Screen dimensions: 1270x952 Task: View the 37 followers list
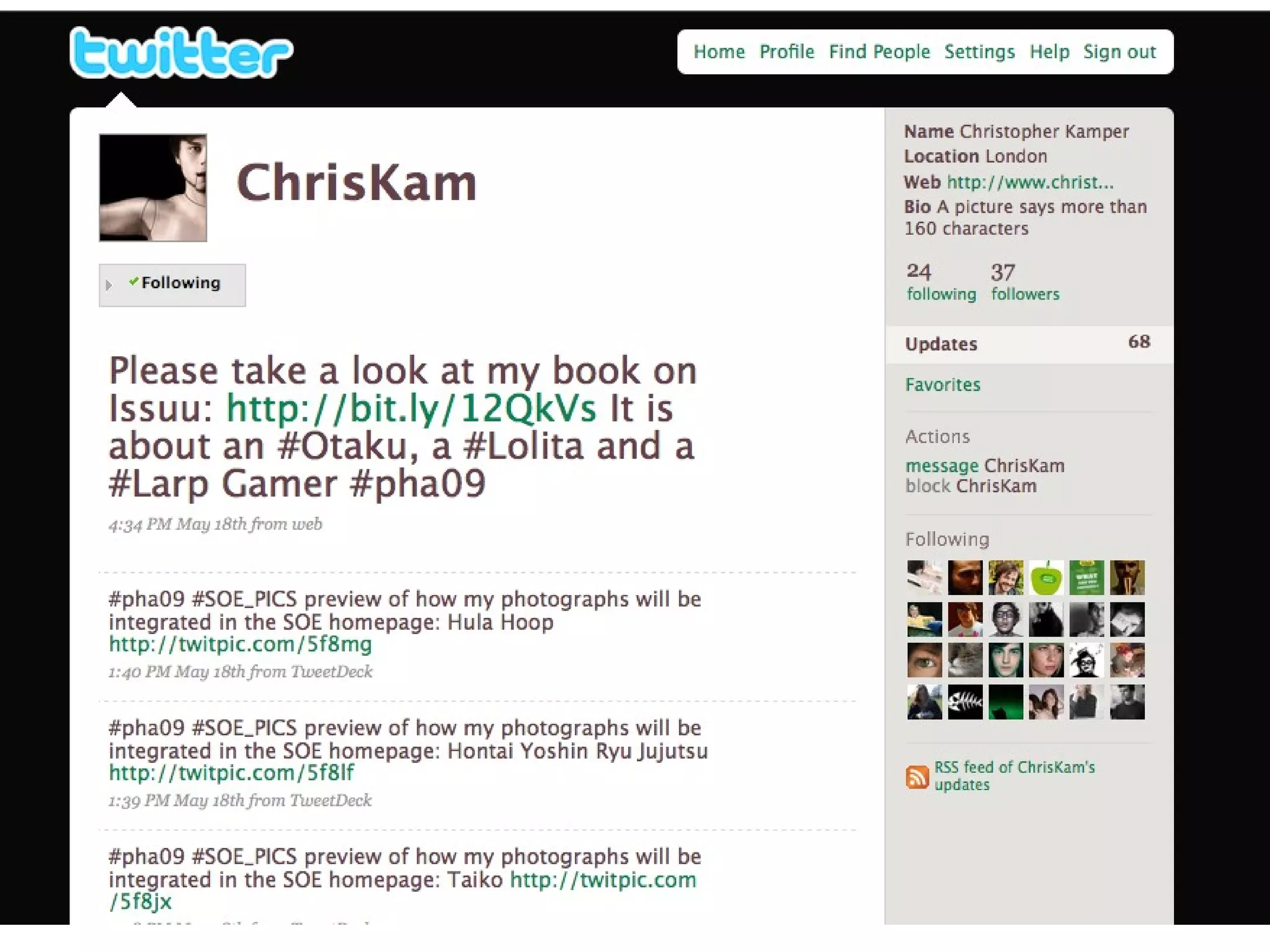coord(1025,282)
